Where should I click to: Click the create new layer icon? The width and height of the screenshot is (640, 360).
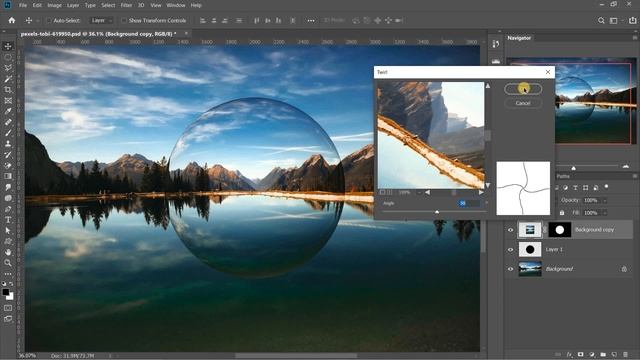(614, 354)
